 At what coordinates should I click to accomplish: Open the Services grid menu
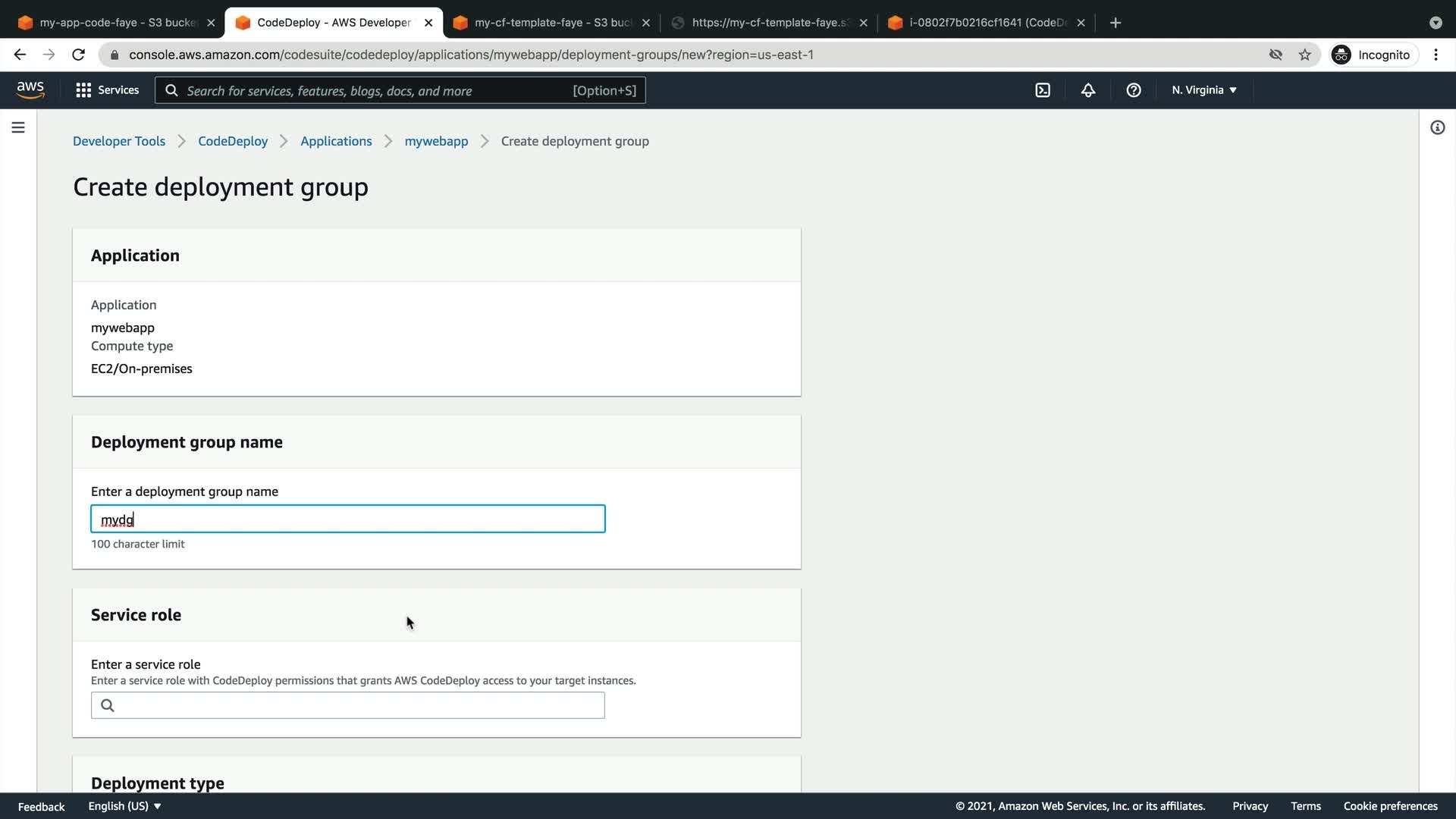[107, 90]
